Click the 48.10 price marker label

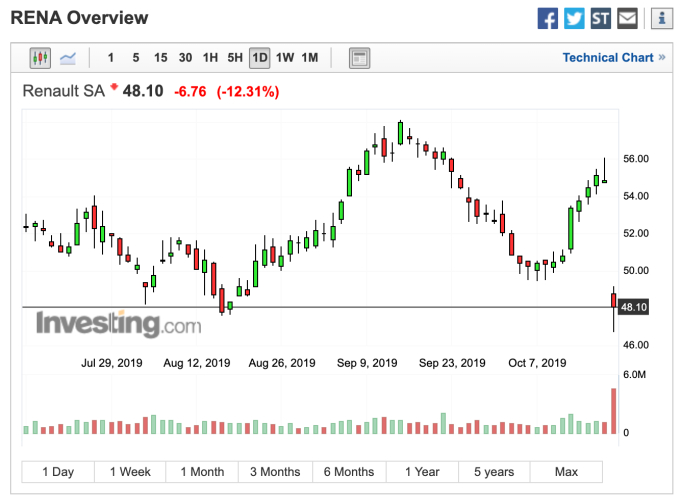[633, 307]
